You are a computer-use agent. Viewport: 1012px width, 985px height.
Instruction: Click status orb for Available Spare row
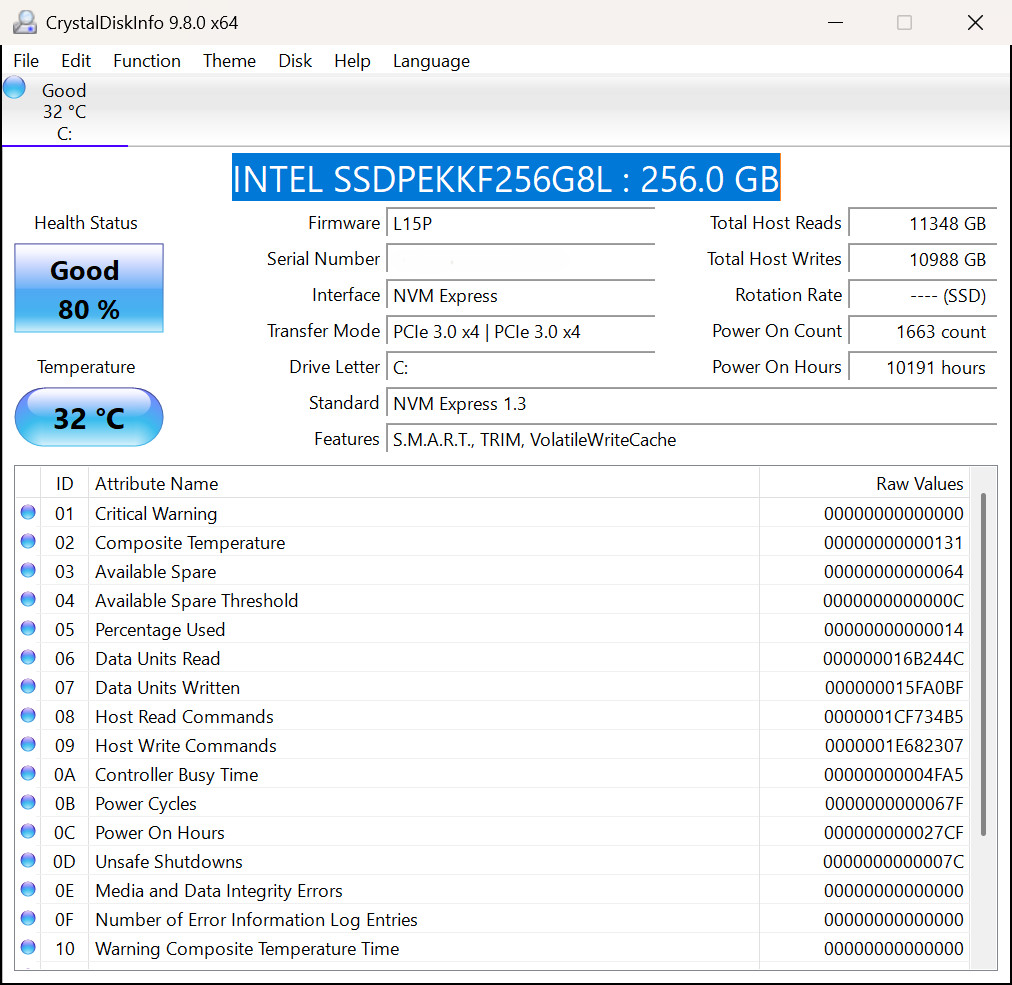pyautogui.click(x=28, y=571)
